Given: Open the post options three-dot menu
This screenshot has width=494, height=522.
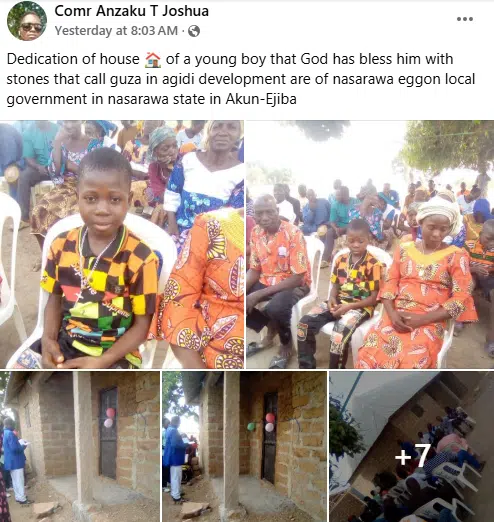Looking at the screenshot, I should click(465, 19).
